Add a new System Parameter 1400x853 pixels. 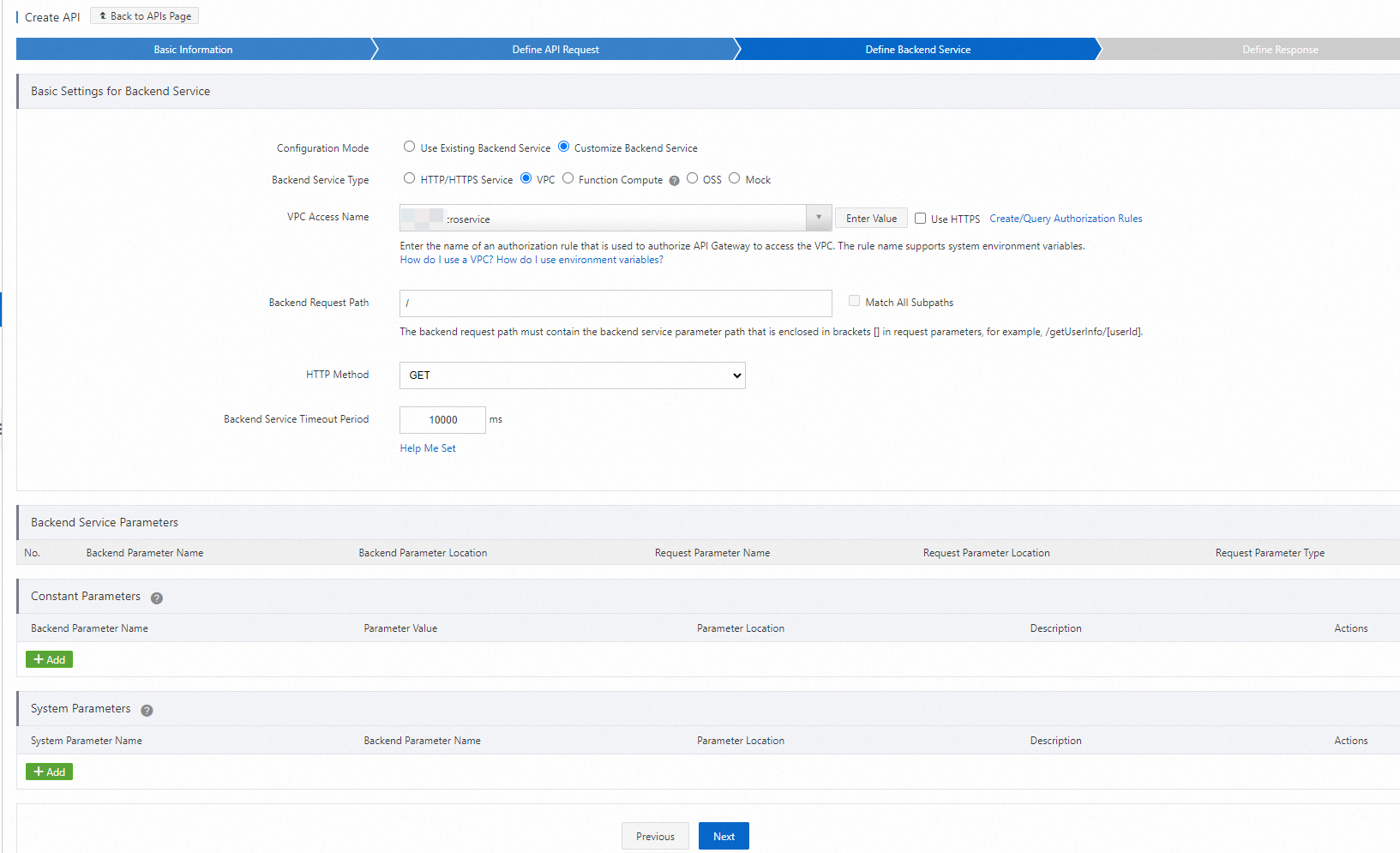point(49,771)
